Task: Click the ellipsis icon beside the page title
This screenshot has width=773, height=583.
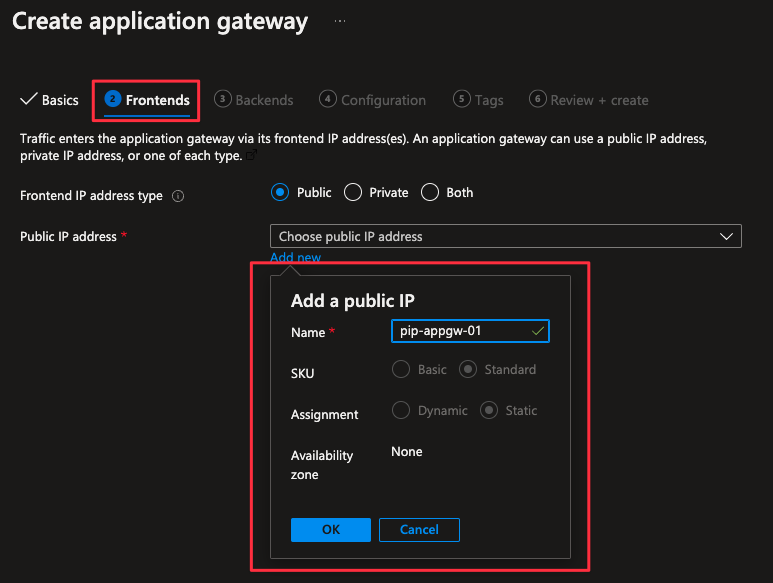Action: 340,21
